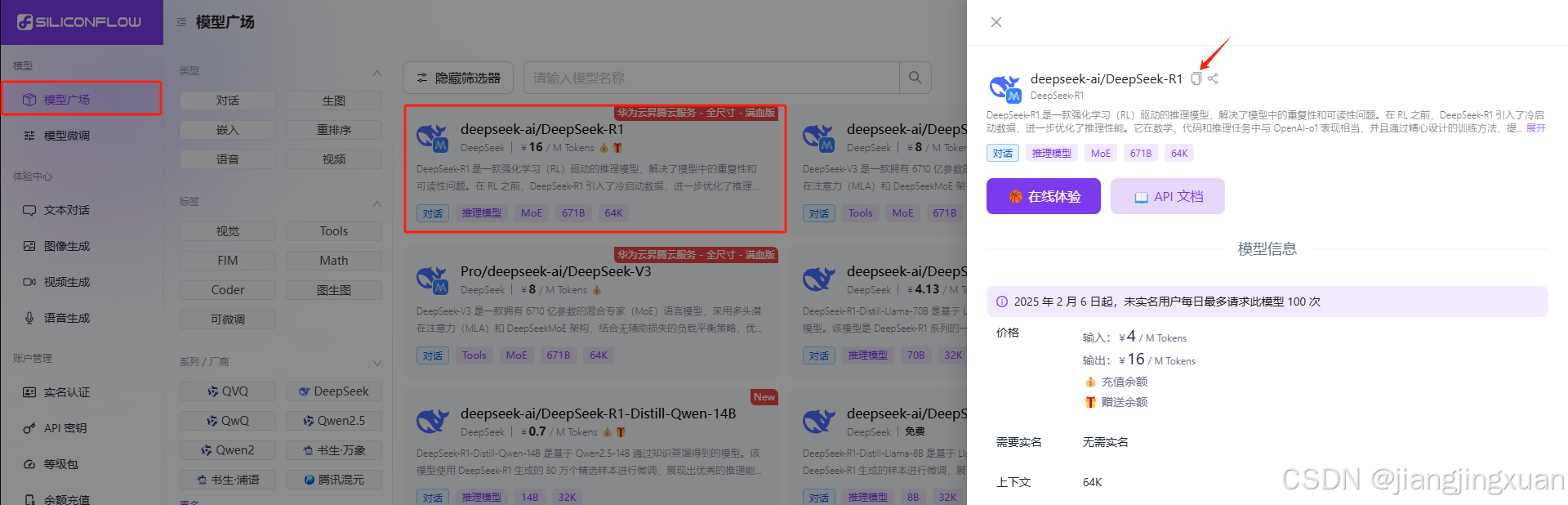
Task: Filter by QVQ vendor
Action: coord(228,391)
